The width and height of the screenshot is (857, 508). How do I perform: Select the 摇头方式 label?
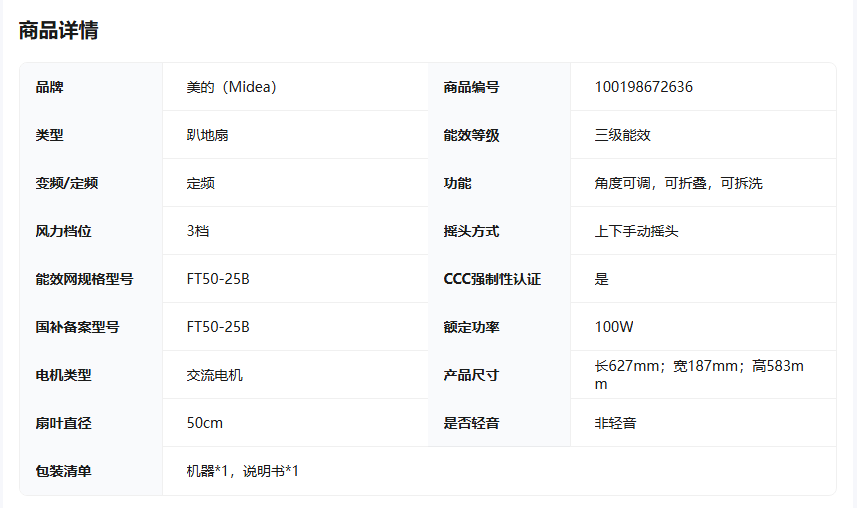(x=471, y=231)
